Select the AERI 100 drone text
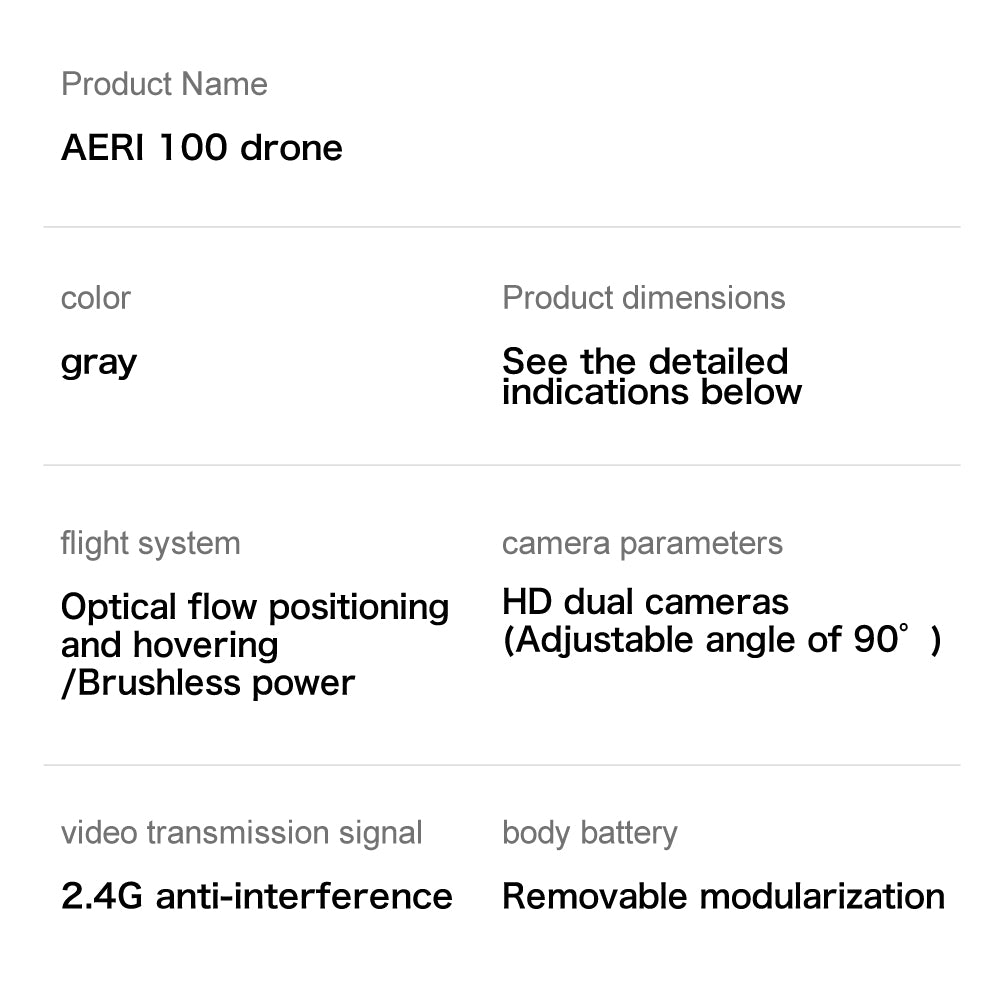 202,147
